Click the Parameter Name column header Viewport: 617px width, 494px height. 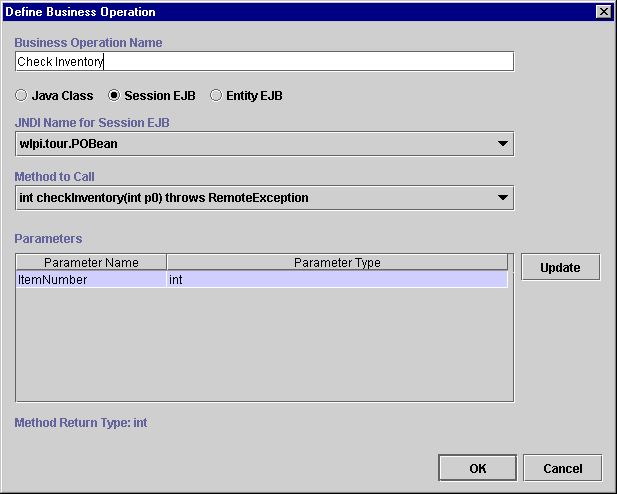pos(91,263)
